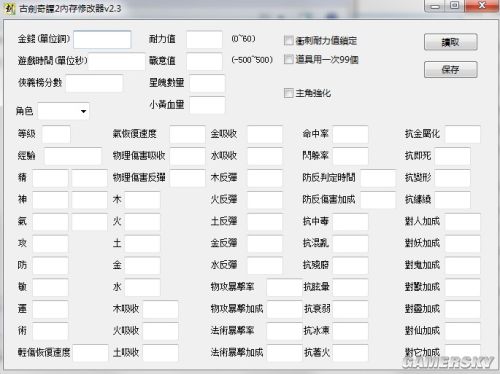This screenshot has height=374, width=500.
Task: Click the 法術暴擊率 input field
Action: click(284, 331)
